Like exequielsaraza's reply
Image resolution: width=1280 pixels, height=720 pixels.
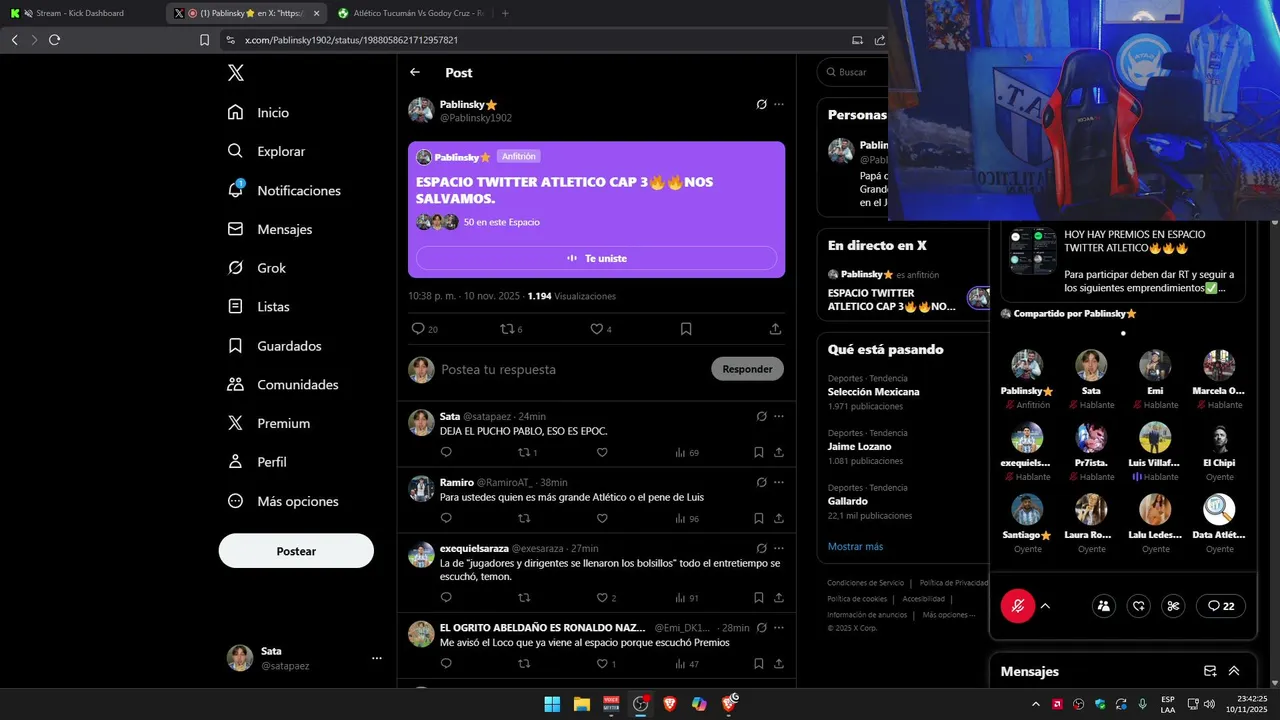pyautogui.click(x=602, y=597)
